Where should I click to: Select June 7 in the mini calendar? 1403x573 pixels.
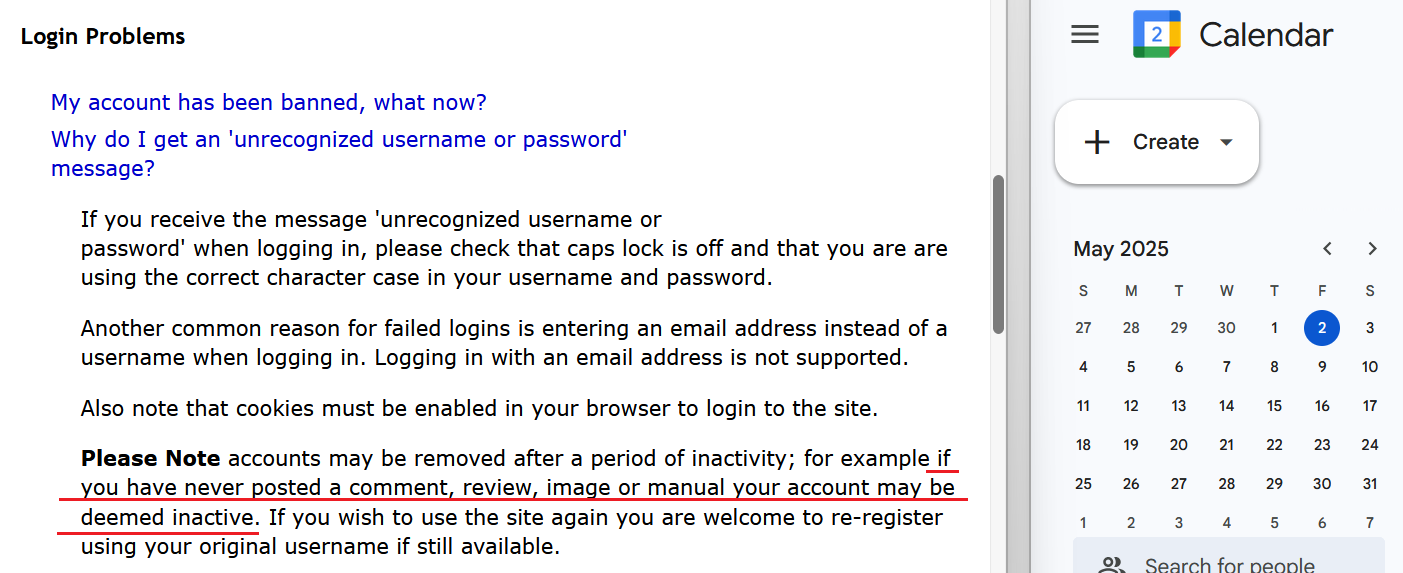(x=1370, y=523)
